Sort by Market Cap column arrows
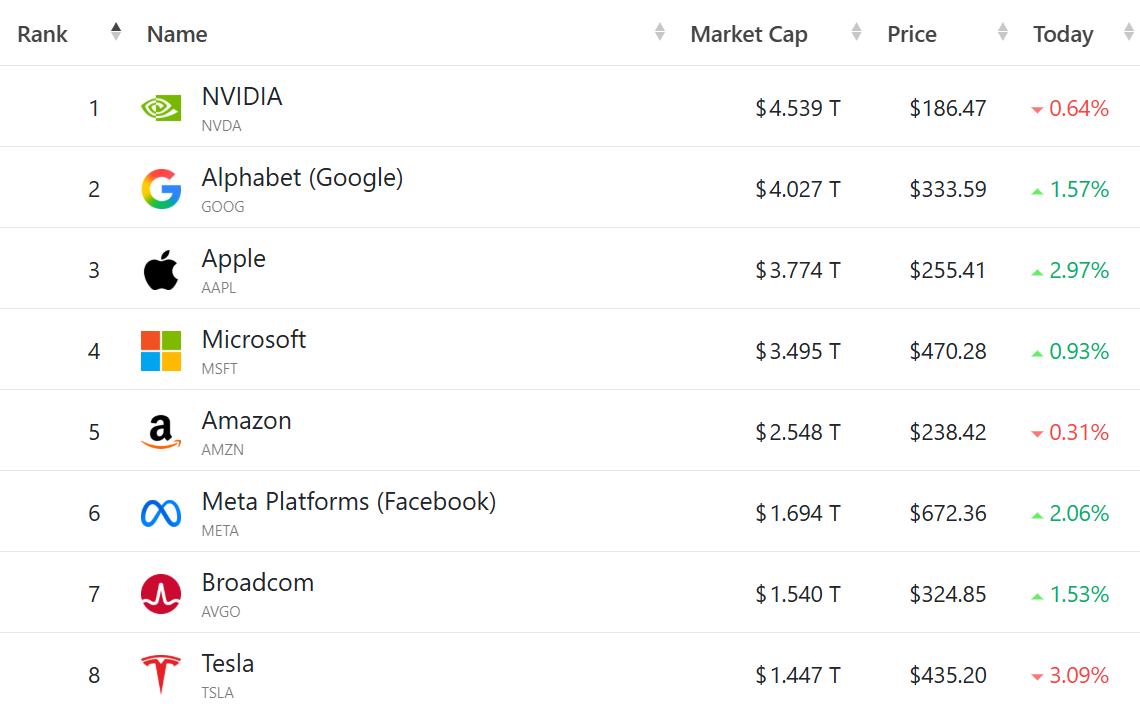Viewport: 1140px width, 710px height. pos(857,32)
